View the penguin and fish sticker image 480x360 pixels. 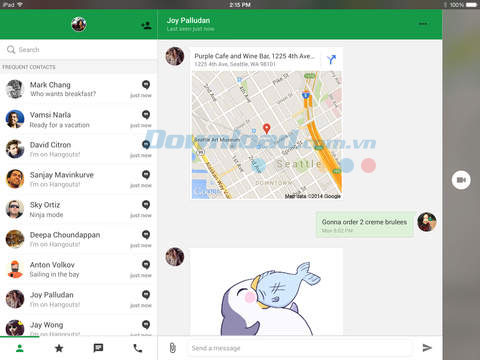(267, 292)
